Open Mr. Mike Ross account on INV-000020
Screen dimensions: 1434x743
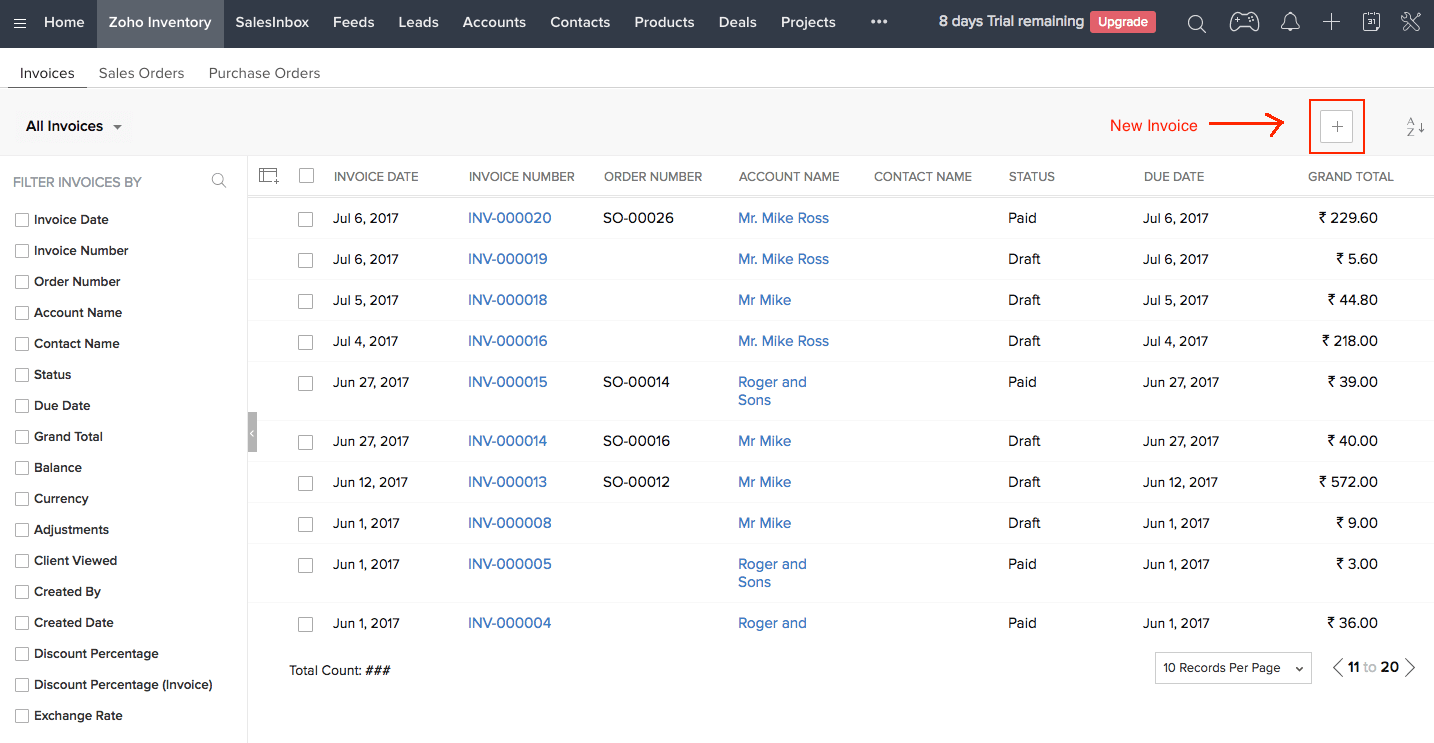[783, 218]
